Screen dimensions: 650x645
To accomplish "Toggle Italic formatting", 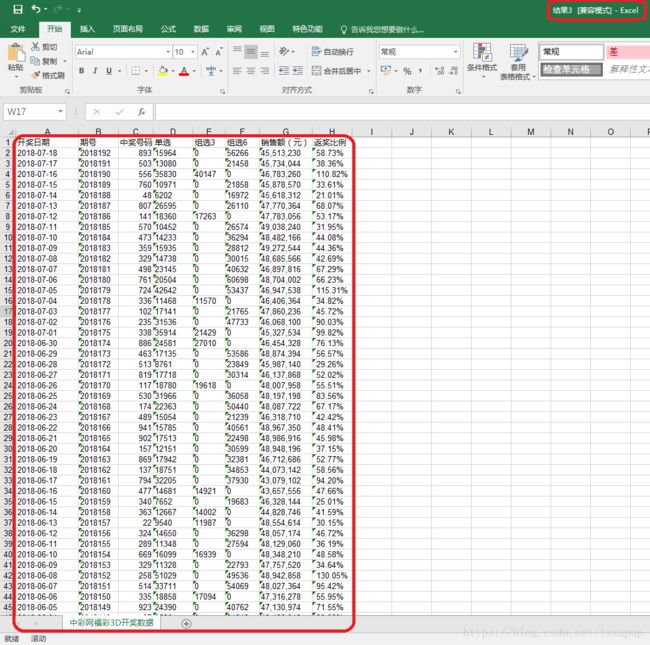I will point(97,71).
